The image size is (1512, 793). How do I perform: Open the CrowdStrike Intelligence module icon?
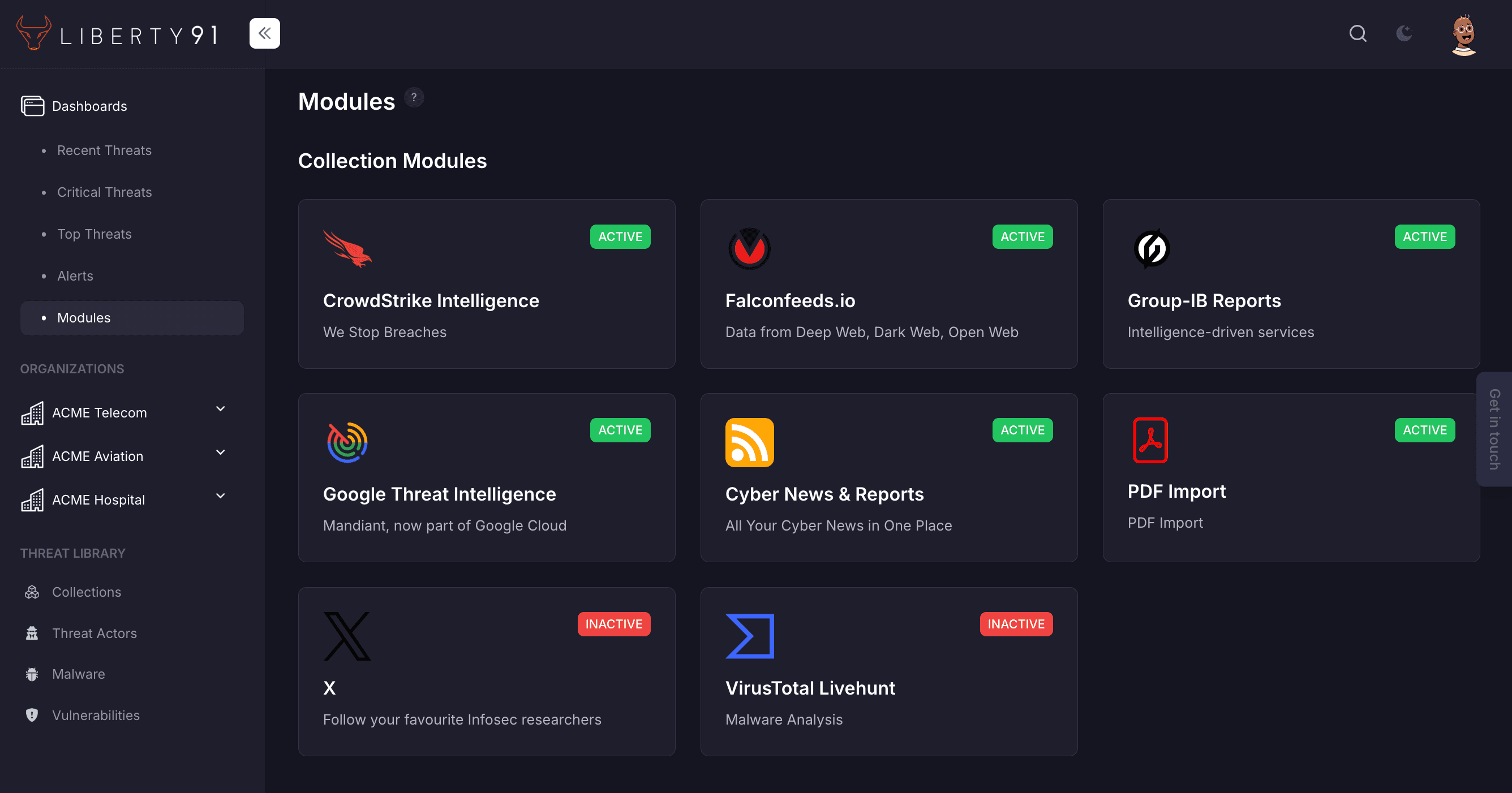point(347,249)
